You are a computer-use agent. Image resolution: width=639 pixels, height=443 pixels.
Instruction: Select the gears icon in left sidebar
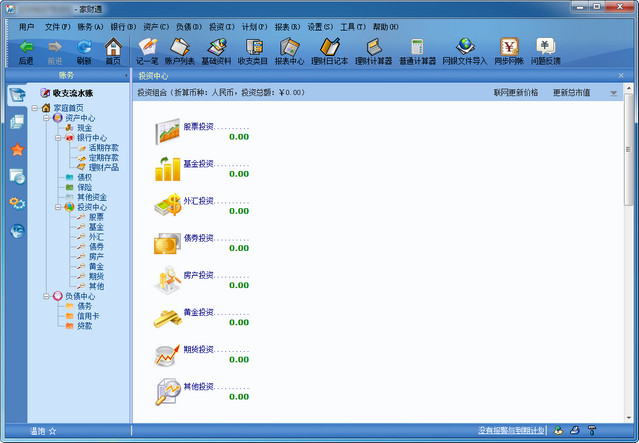tap(17, 203)
